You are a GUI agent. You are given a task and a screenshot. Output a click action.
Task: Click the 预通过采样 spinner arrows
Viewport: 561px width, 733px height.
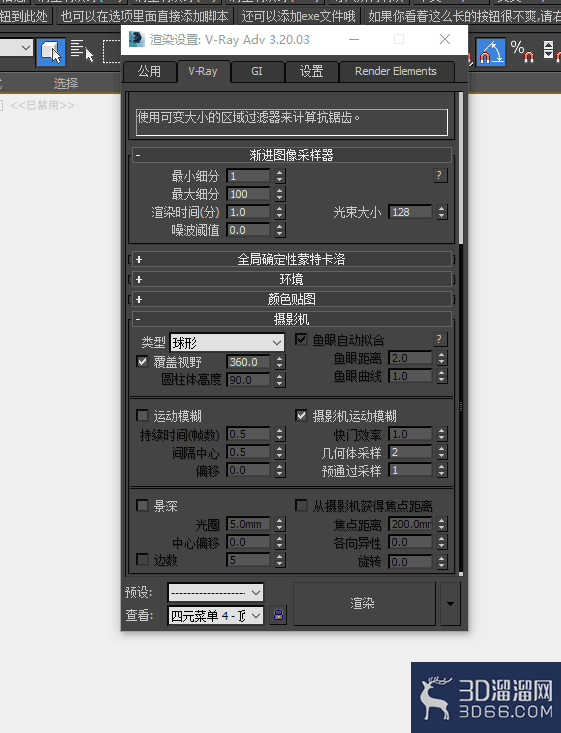442,470
